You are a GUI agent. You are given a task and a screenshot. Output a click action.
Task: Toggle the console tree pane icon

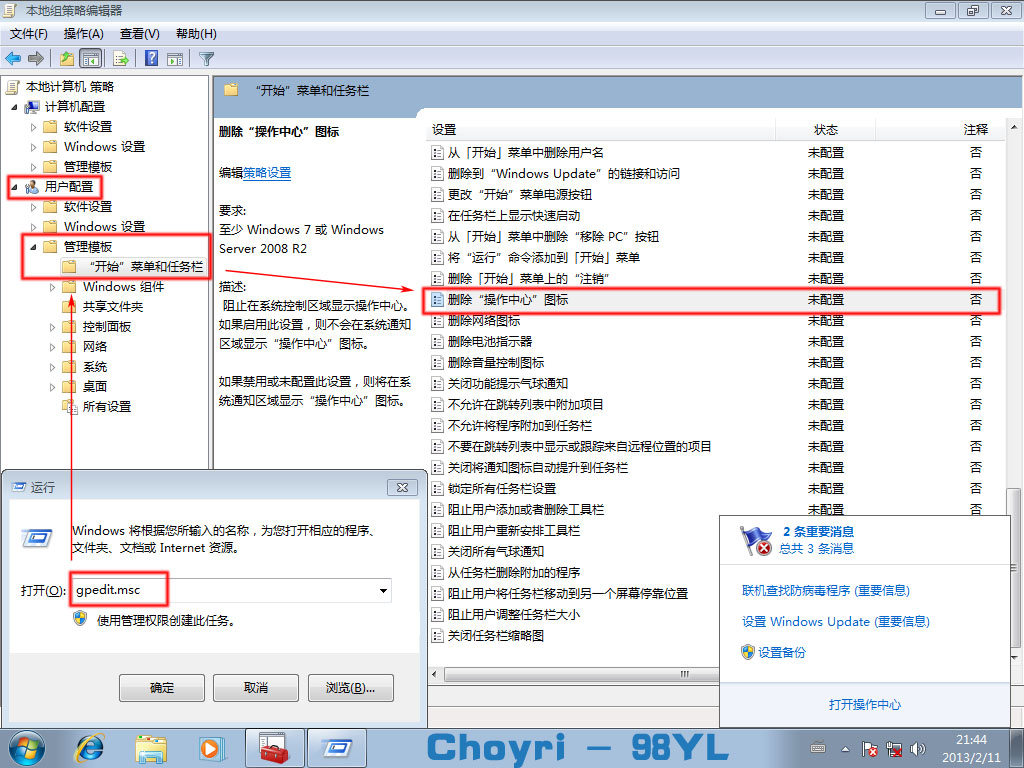tap(90, 57)
